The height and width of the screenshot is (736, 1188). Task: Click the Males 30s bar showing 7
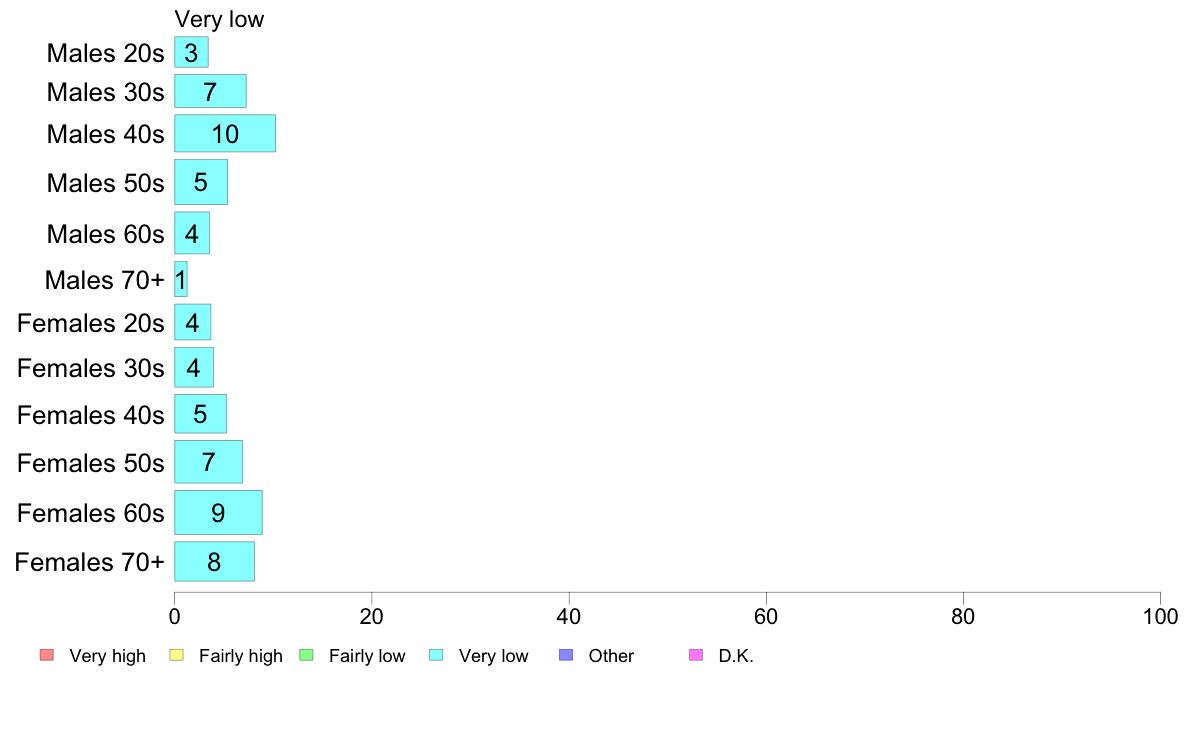click(x=210, y=91)
